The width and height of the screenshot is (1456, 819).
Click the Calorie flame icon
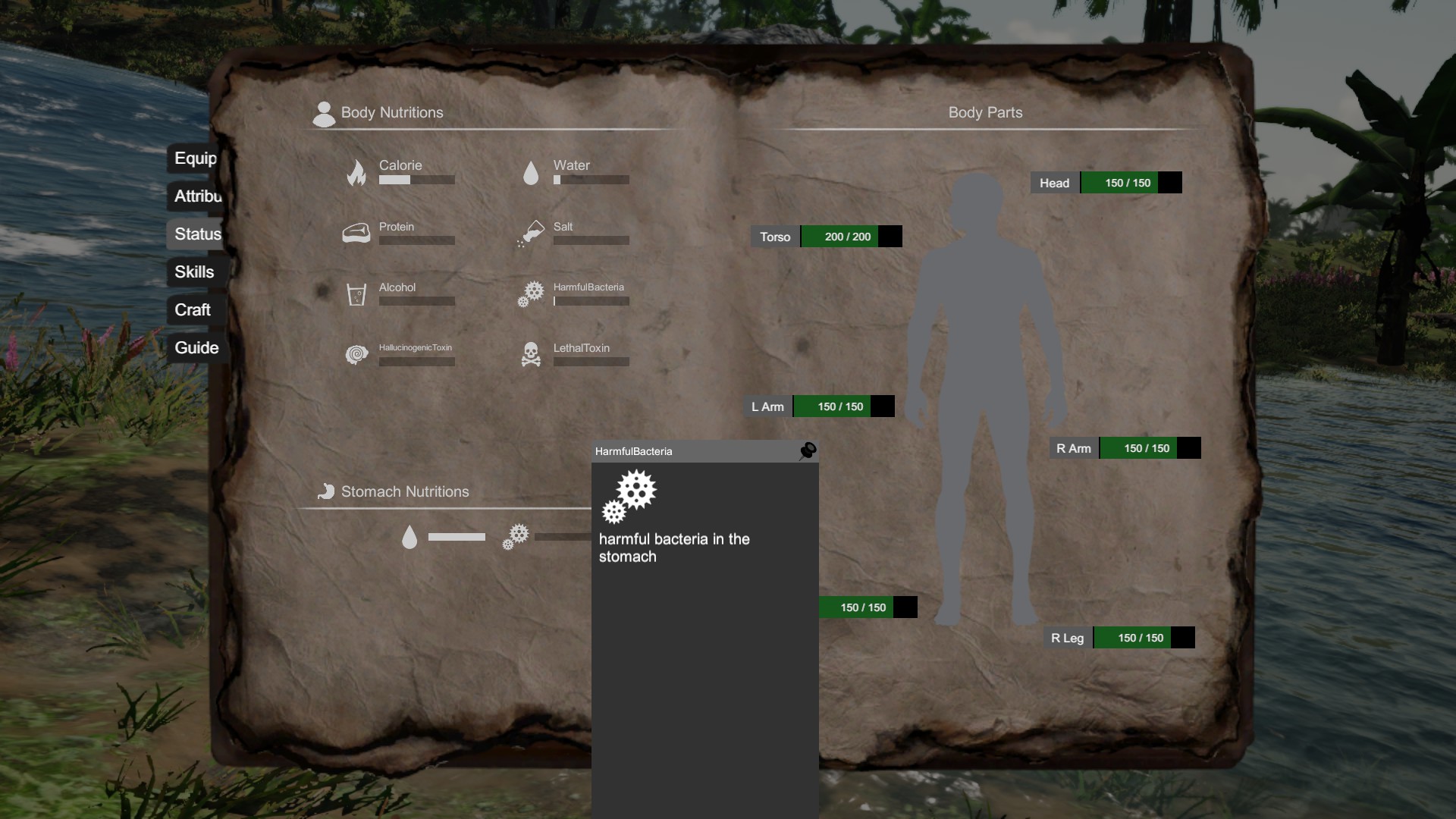[x=356, y=173]
